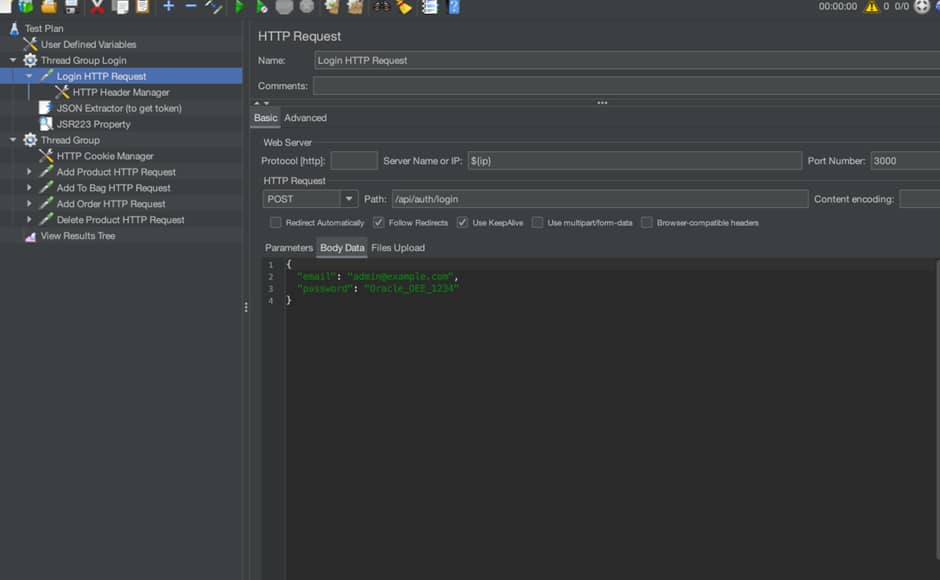This screenshot has width=940, height=580.
Task: Enable the Redirect Automatically checkbox
Action: point(276,223)
